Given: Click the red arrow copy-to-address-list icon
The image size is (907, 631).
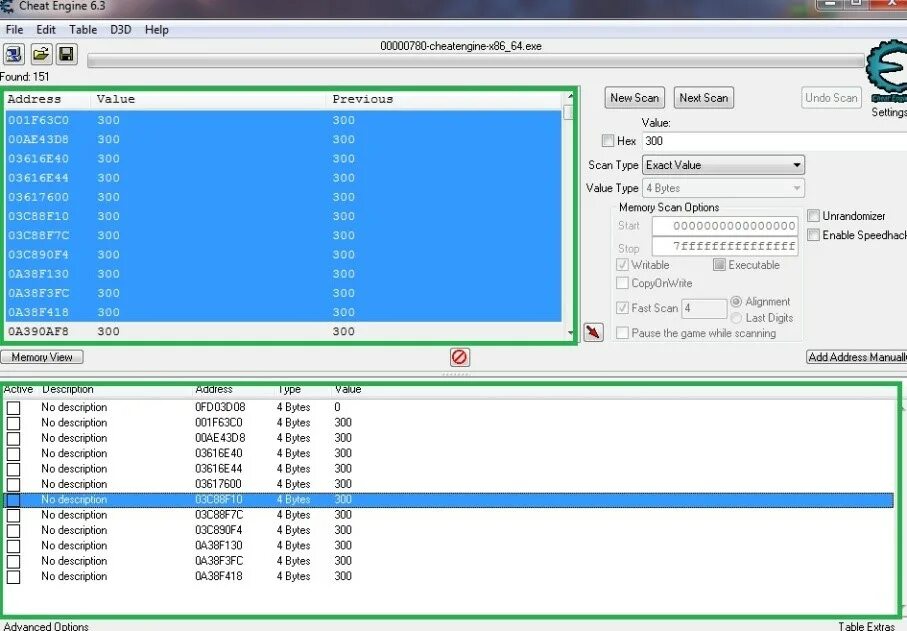Looking at the screenshot, I should (x=593, y=332).
